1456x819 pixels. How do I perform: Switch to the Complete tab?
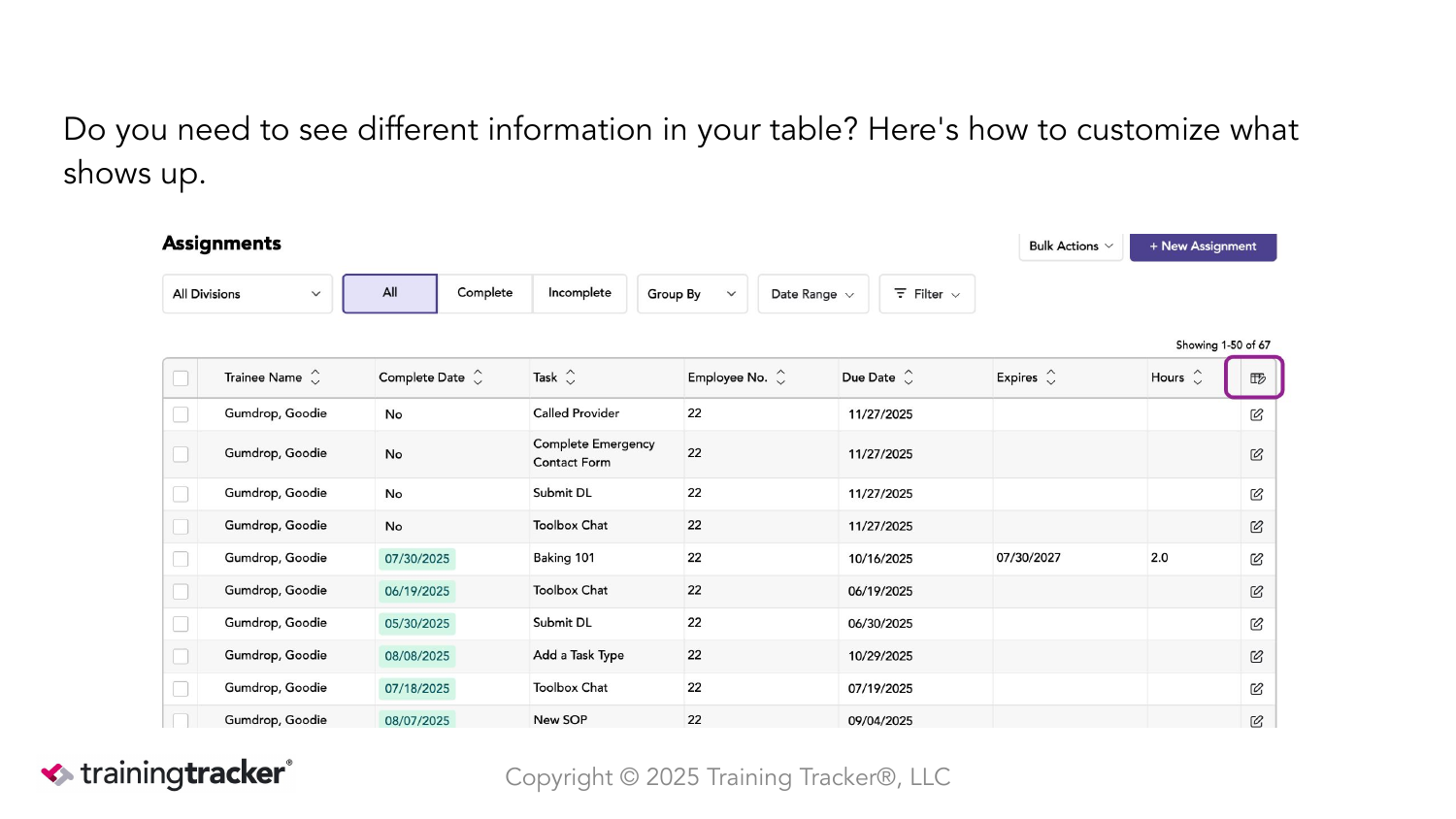point(484,293)
